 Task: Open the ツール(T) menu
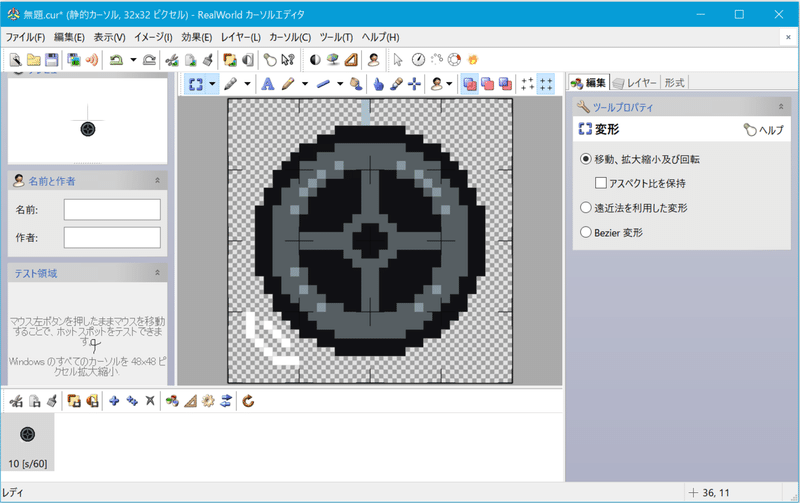[x=336, y=37]
